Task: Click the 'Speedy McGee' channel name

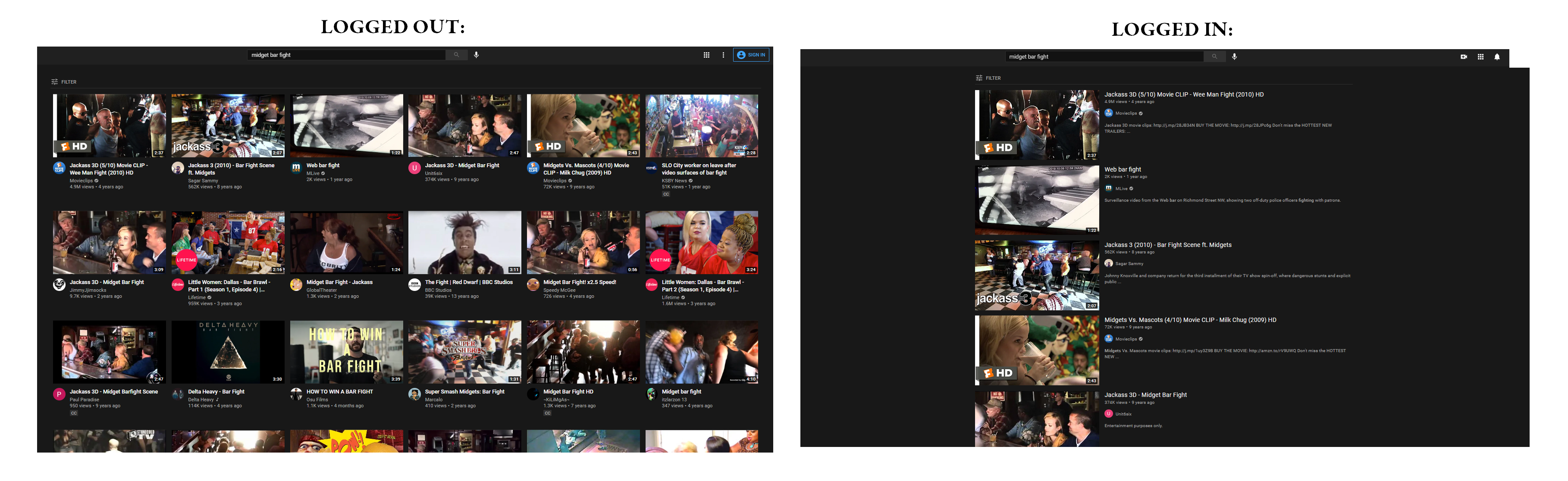Action: tap(559, 290)
